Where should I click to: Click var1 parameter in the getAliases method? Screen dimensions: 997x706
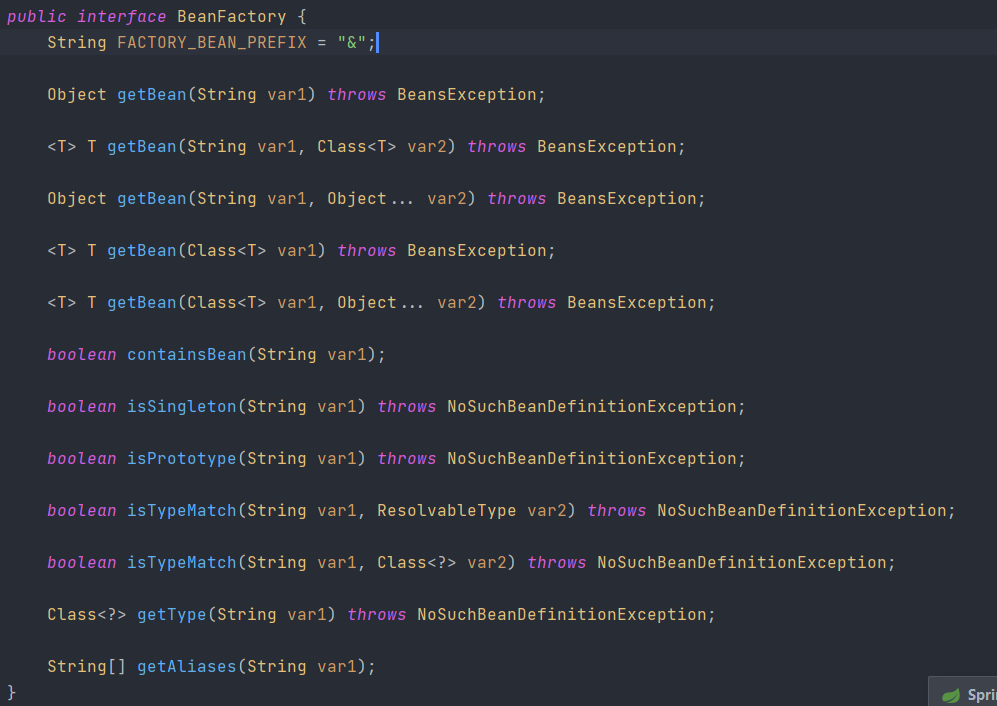[x=336, y=667]
